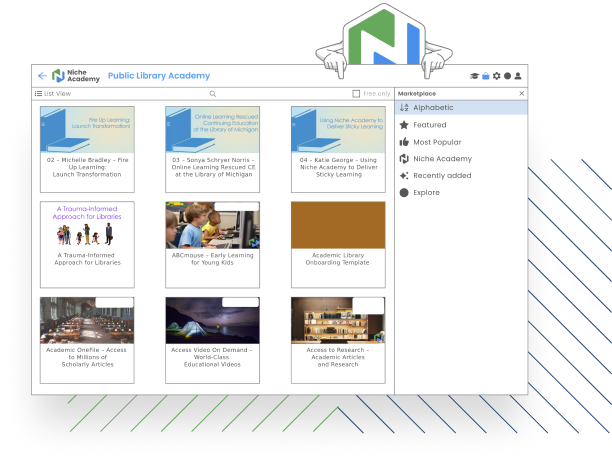Open the blue marketplace bag icon
612x462 pixels.
485,76
